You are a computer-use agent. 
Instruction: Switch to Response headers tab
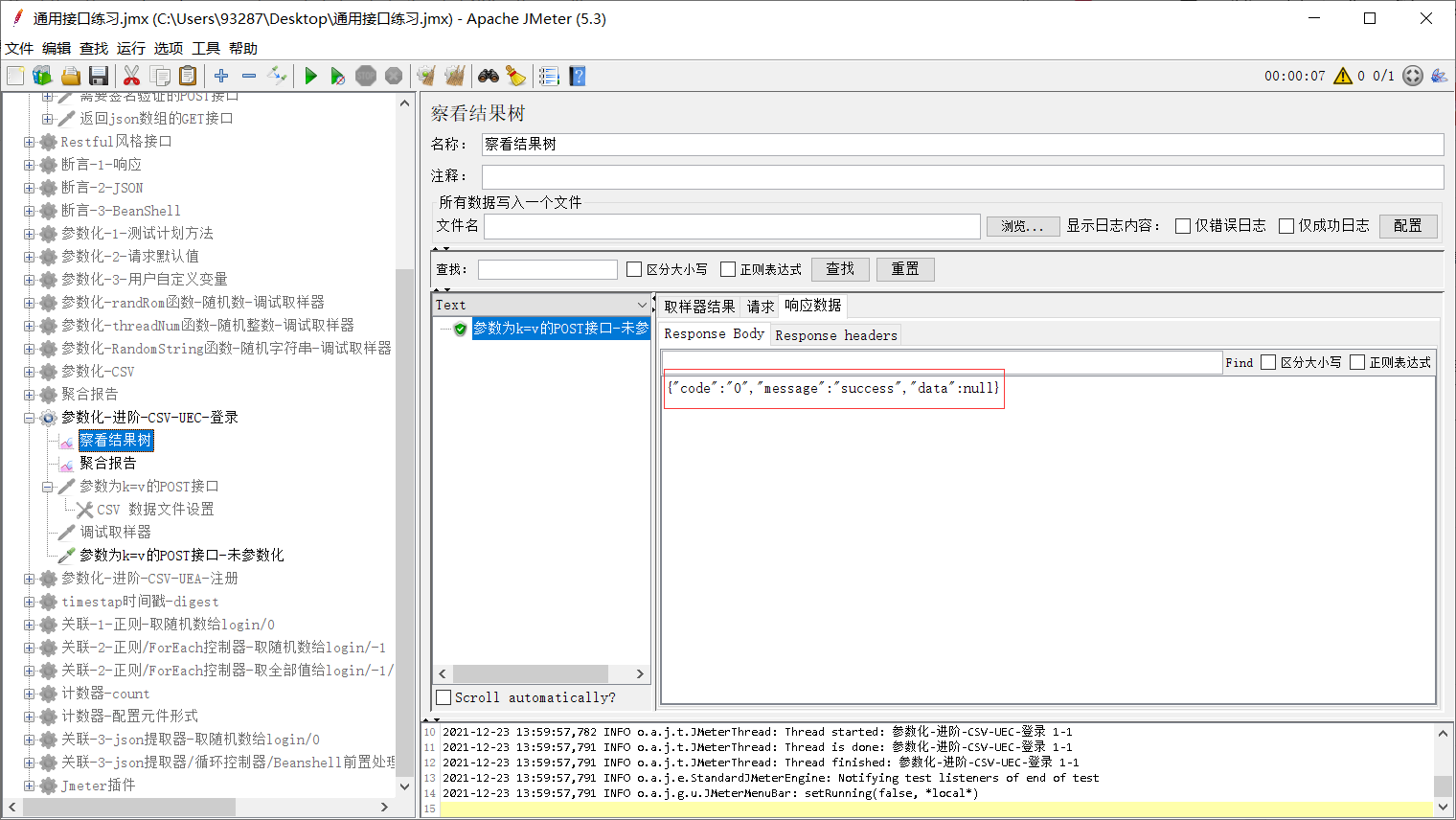(x=836, y=335)
